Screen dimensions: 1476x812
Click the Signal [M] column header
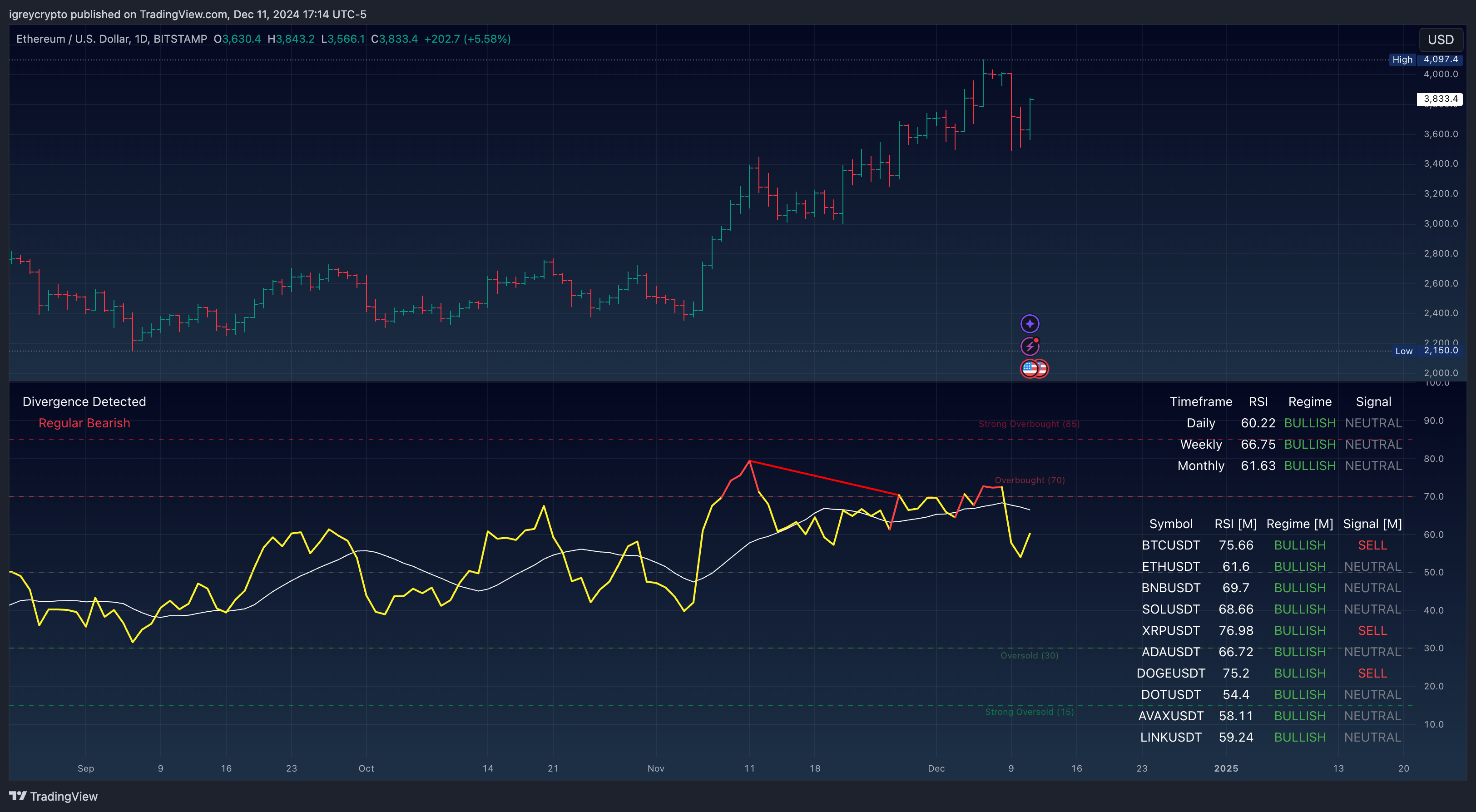[1372, 524]
